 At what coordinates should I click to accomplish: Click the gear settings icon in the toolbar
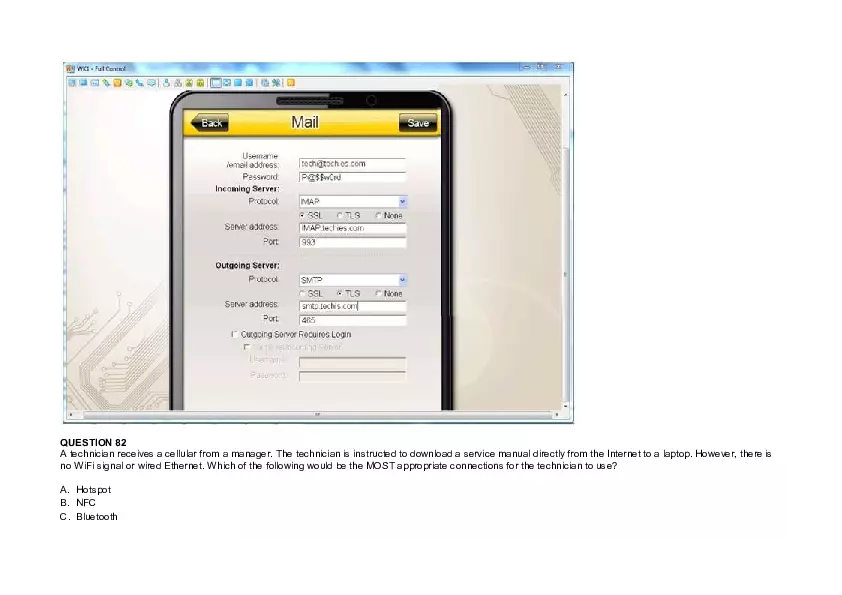coord(265,82)
